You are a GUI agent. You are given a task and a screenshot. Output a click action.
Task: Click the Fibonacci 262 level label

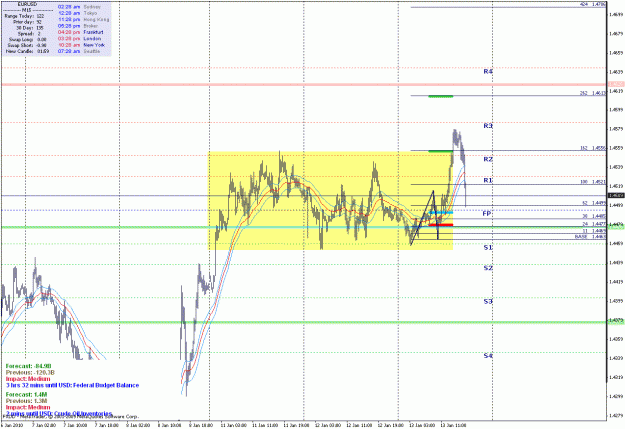point(593,93)
